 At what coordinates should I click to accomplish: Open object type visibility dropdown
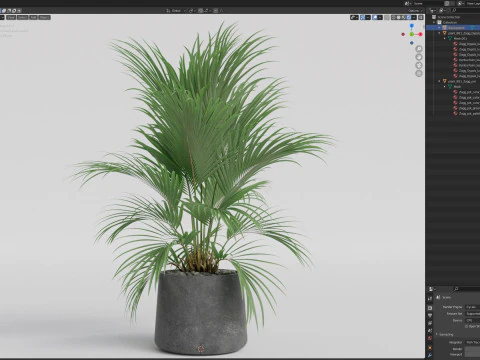click(x=354, y=17)
